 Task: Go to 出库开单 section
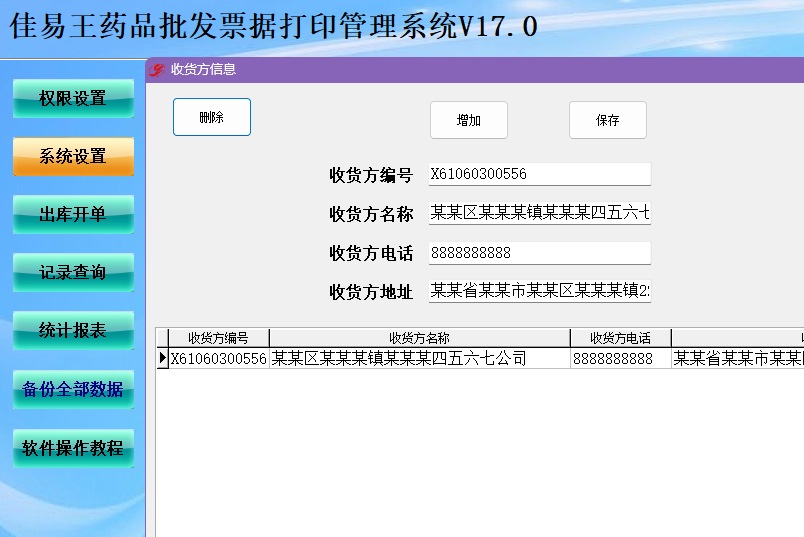click(x=73, y=214)
